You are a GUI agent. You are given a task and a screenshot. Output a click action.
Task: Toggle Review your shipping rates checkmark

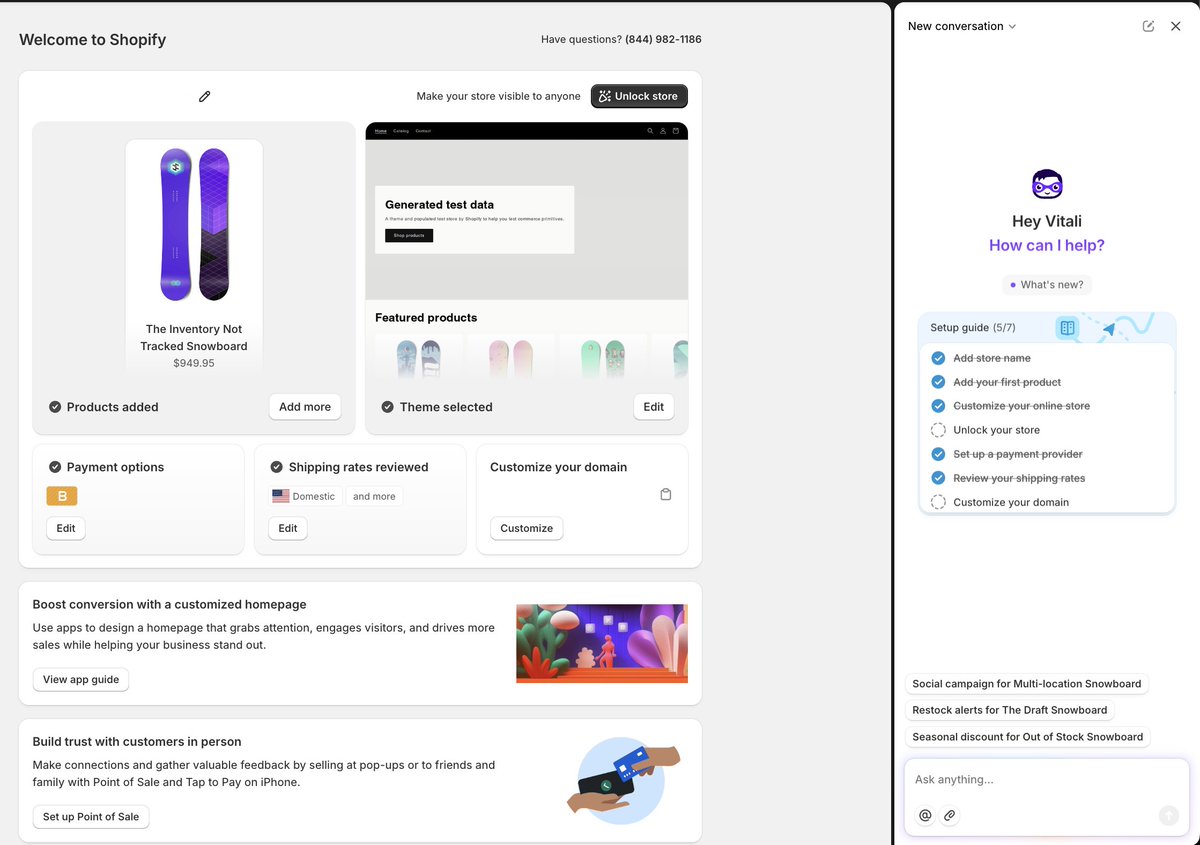pos(938,478)
